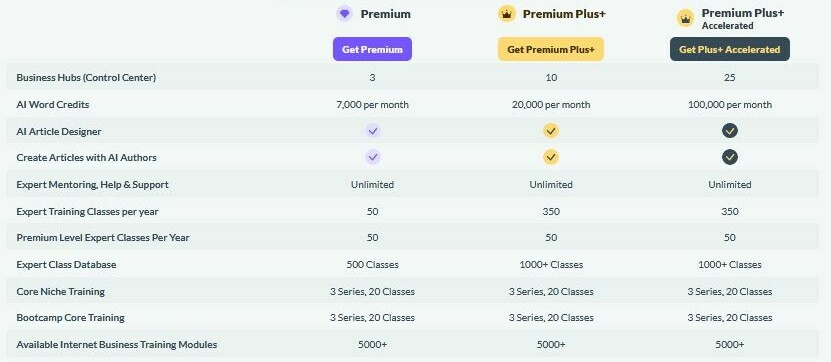Click the dark checkmark for Create Articles with AI Authors
Screen dimensions: 831x362
(730, 157)
